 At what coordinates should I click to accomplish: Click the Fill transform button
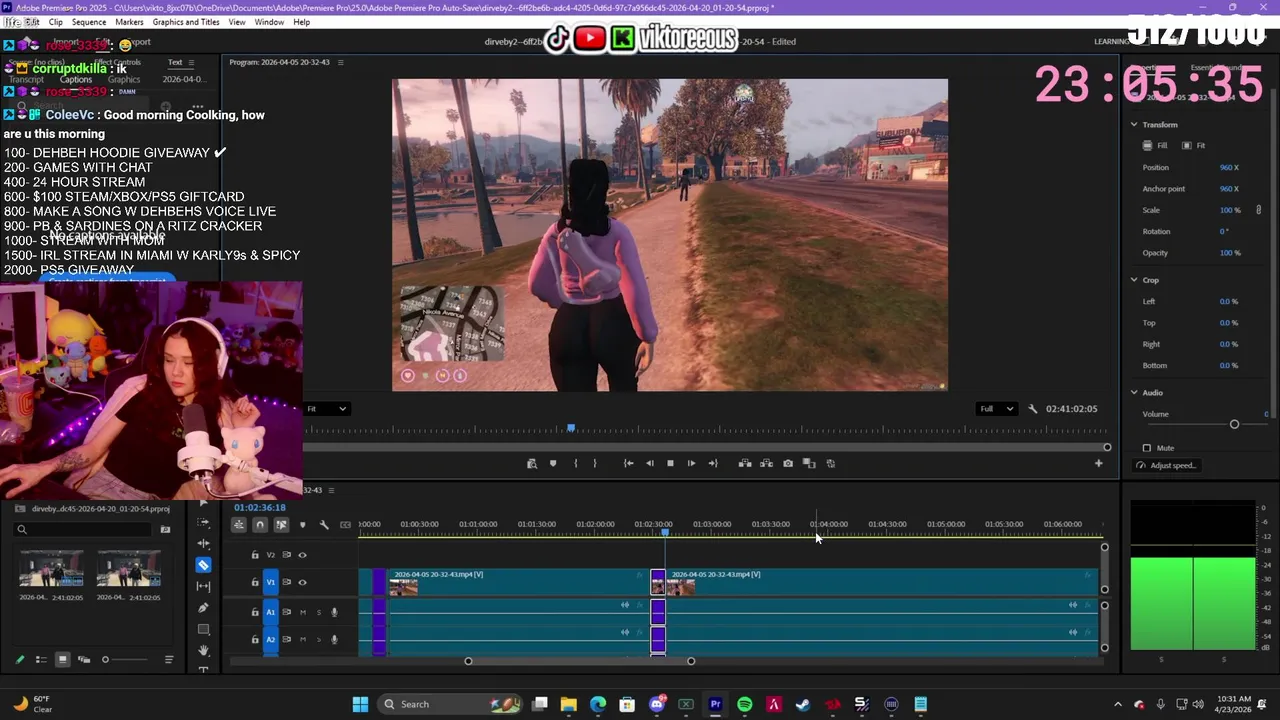pyautogui.click(x=1155, y=145)
